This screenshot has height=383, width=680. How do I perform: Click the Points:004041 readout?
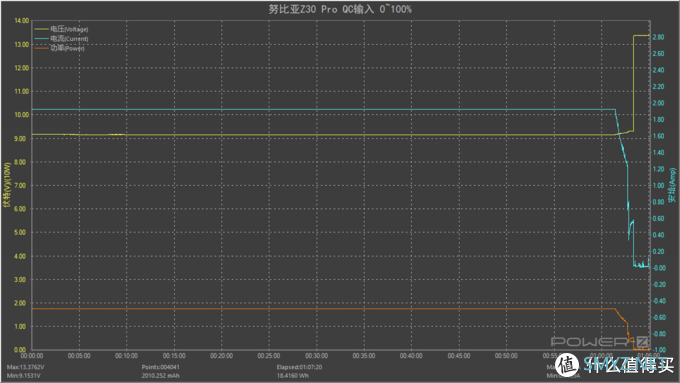coord(160,367)
